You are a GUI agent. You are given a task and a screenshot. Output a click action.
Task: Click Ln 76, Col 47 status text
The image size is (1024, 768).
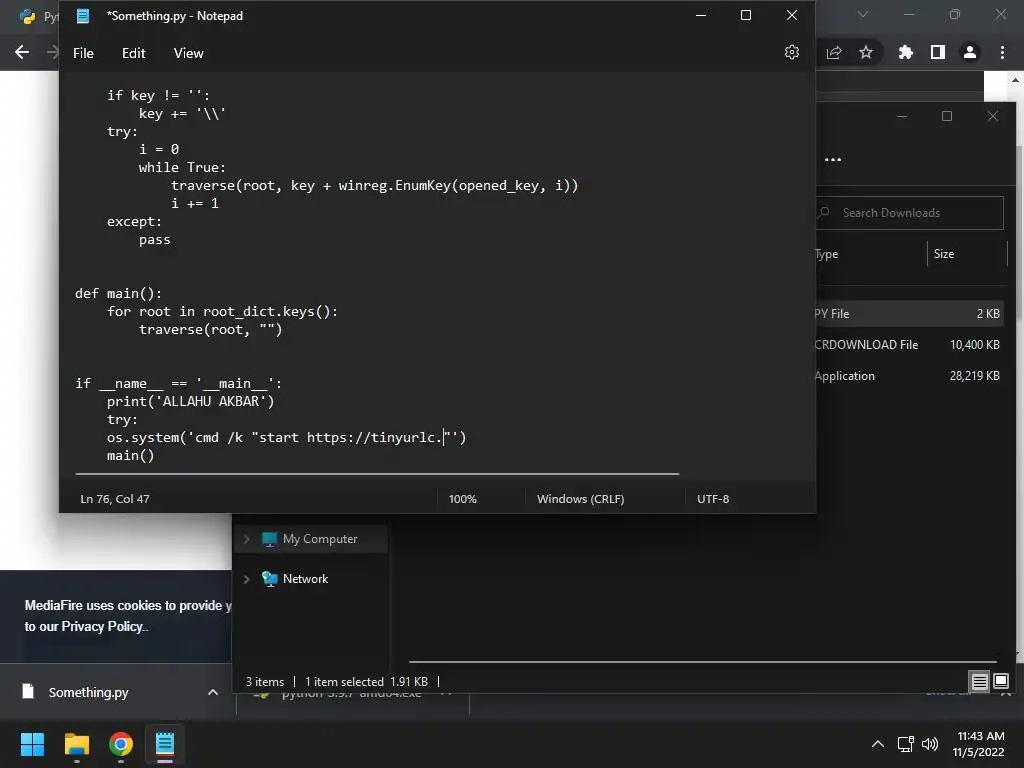[x=115, y=499]
